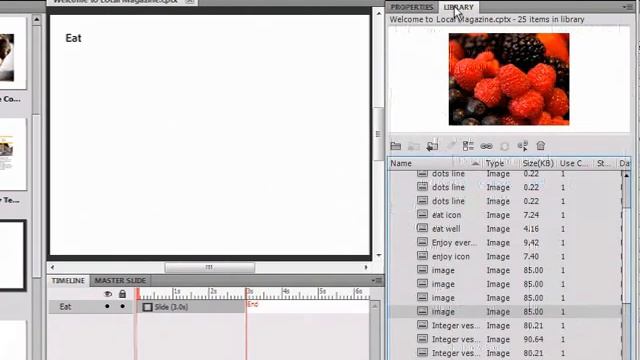Toggle lock dot for Eat layer
640x360 pixels.
pos(122,306)
